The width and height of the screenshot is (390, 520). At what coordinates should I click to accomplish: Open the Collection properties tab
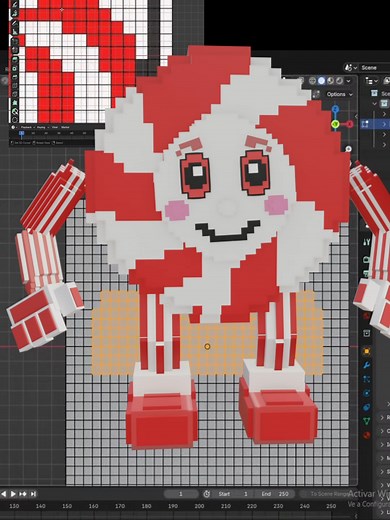[x=367, y=333]
